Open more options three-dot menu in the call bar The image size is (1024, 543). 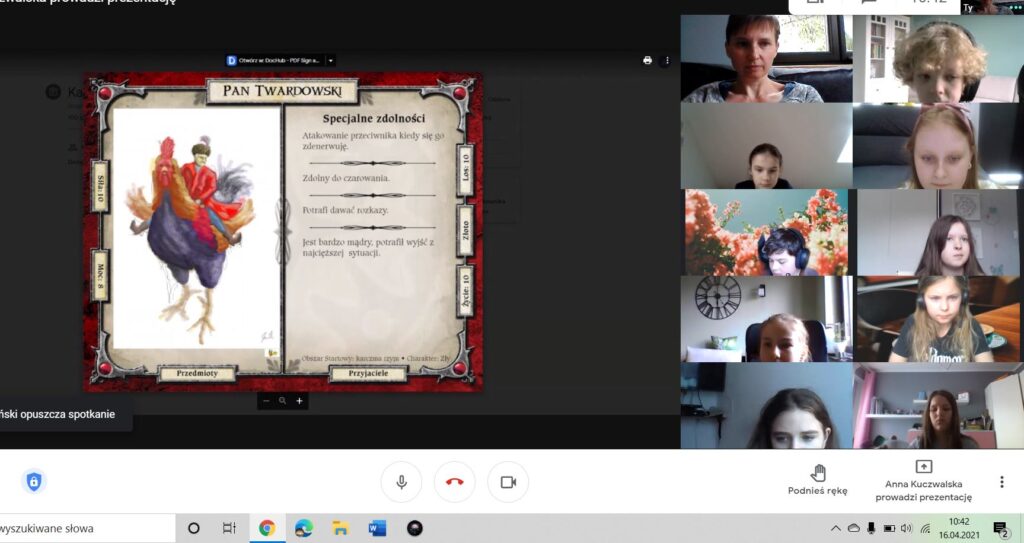[x=1002, y=482]
